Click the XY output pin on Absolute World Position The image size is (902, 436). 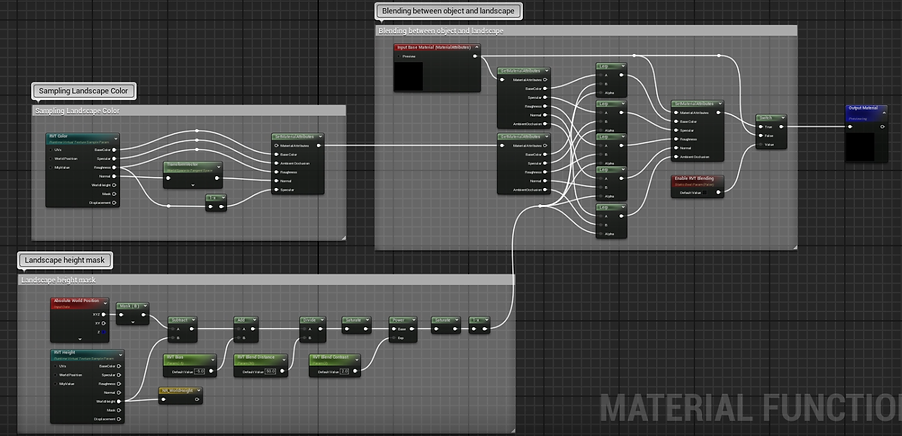point(104,323)
